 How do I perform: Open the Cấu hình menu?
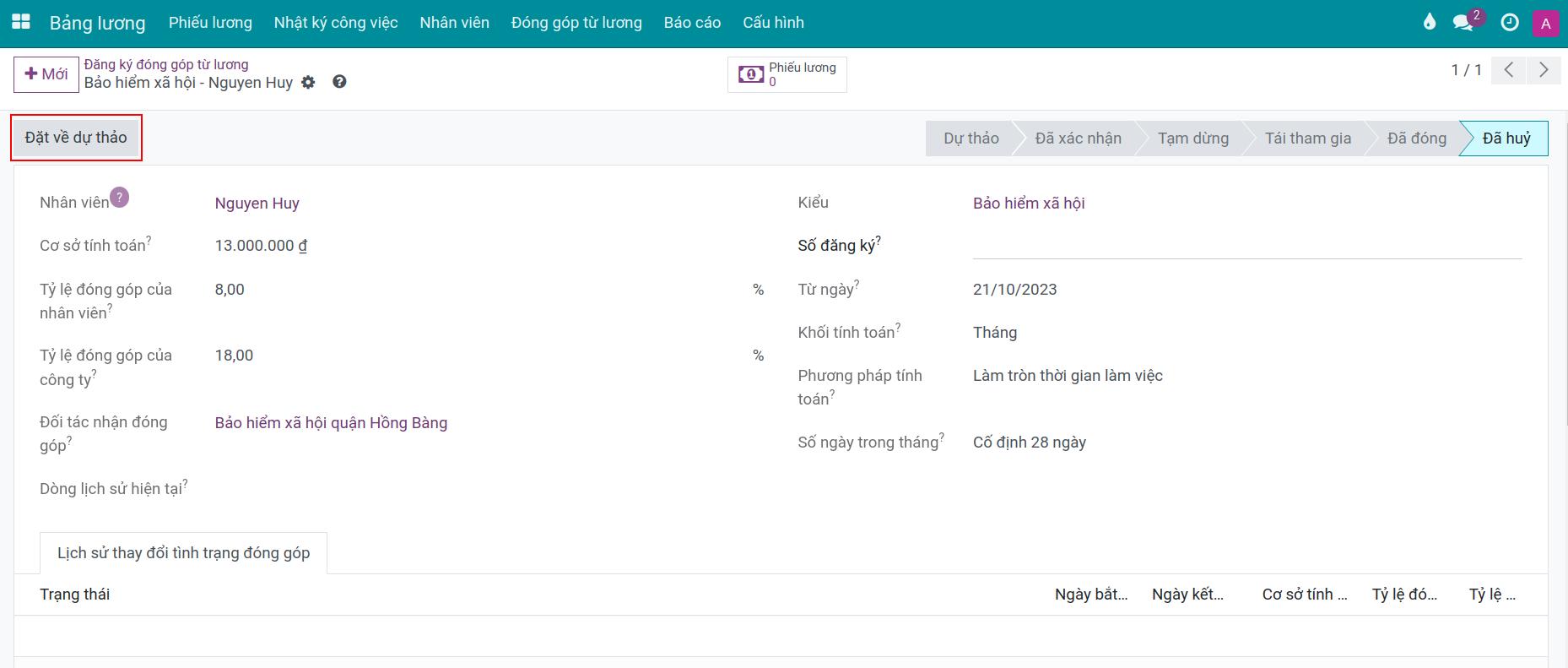point(773,23)
